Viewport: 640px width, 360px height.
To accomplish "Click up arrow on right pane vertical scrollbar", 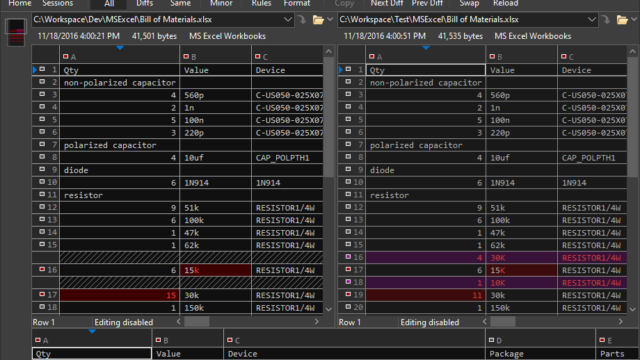I will click(x=633, y=52).
